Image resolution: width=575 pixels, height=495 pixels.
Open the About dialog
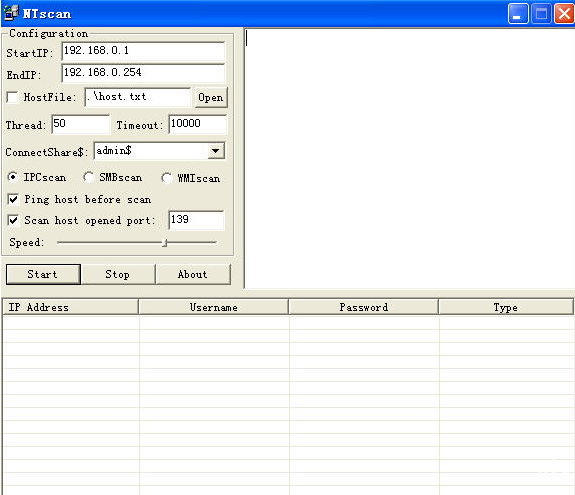193,274
